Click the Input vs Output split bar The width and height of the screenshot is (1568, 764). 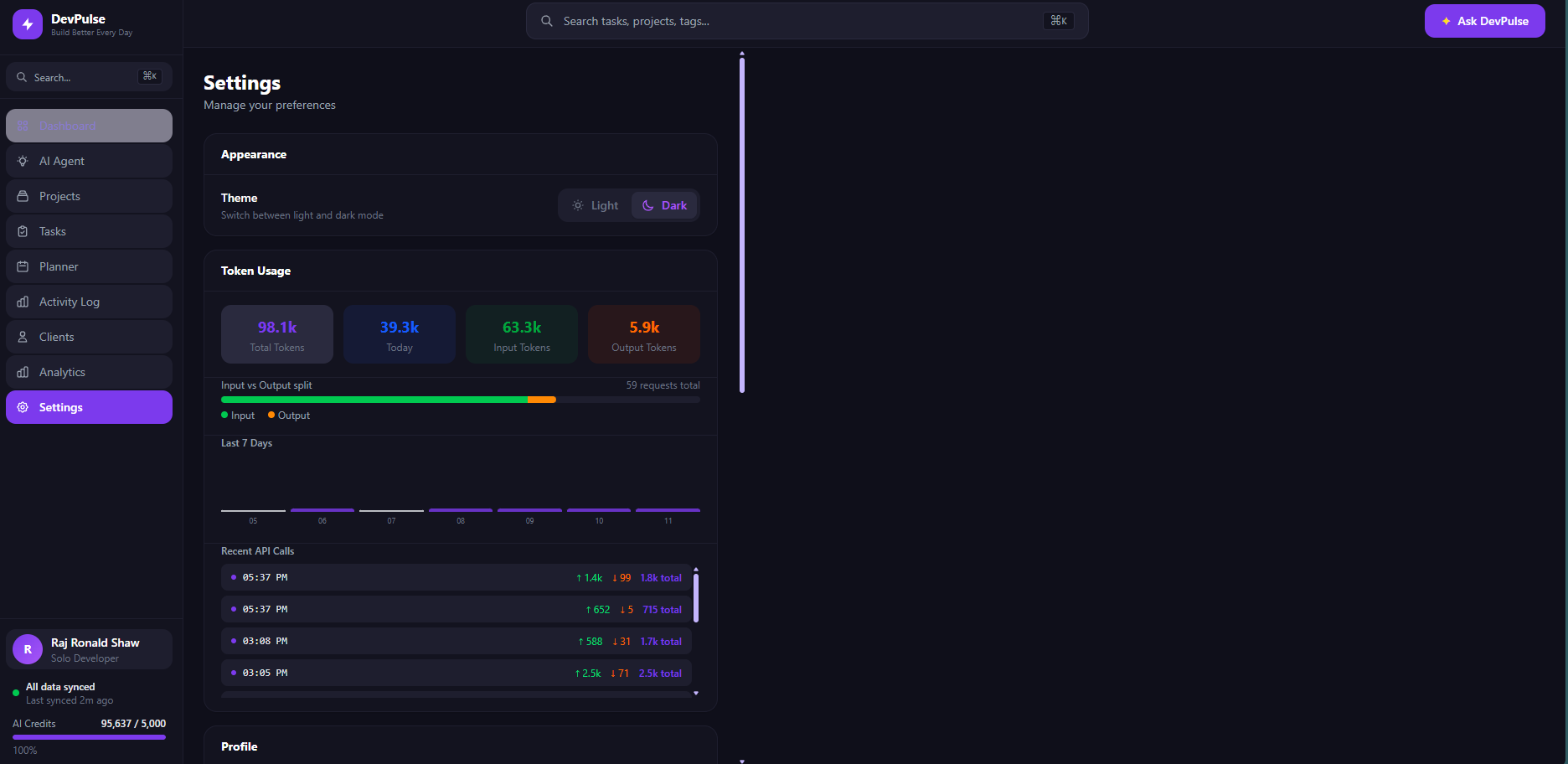click(x=461, y=400)
